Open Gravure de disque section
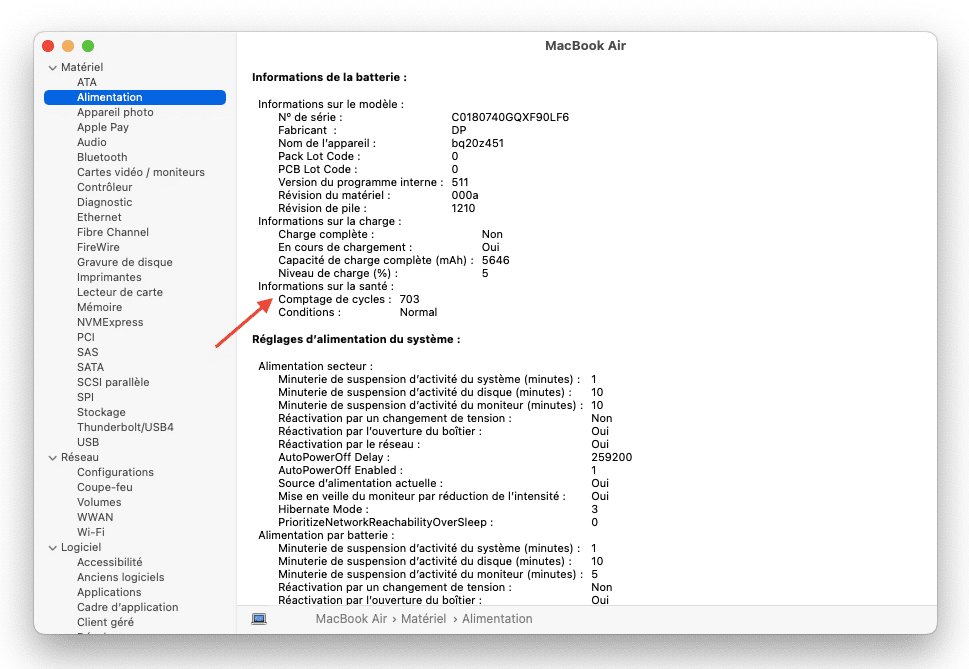 coord(124,262)
